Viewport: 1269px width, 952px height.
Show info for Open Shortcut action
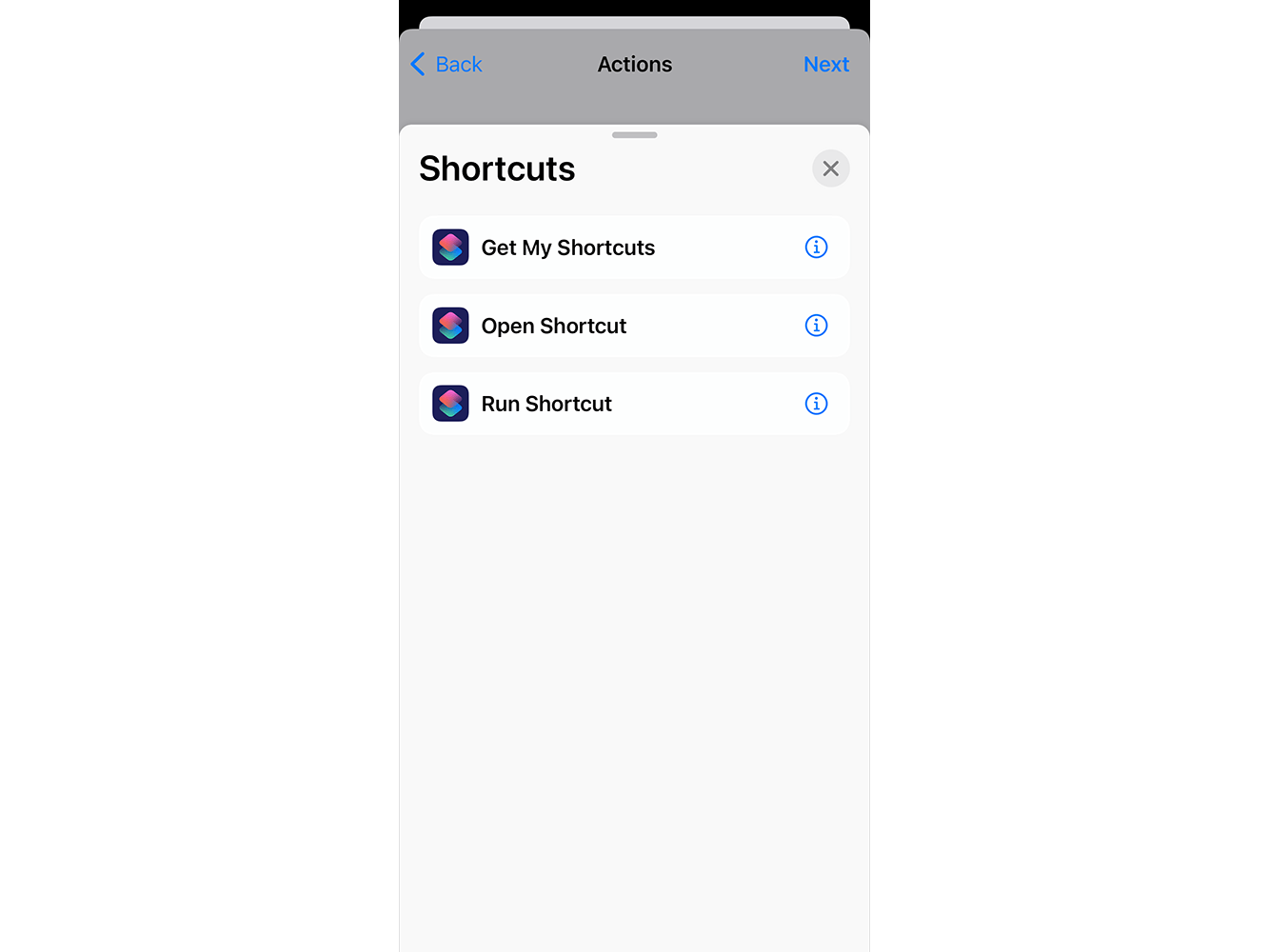[x=816, y=326]
